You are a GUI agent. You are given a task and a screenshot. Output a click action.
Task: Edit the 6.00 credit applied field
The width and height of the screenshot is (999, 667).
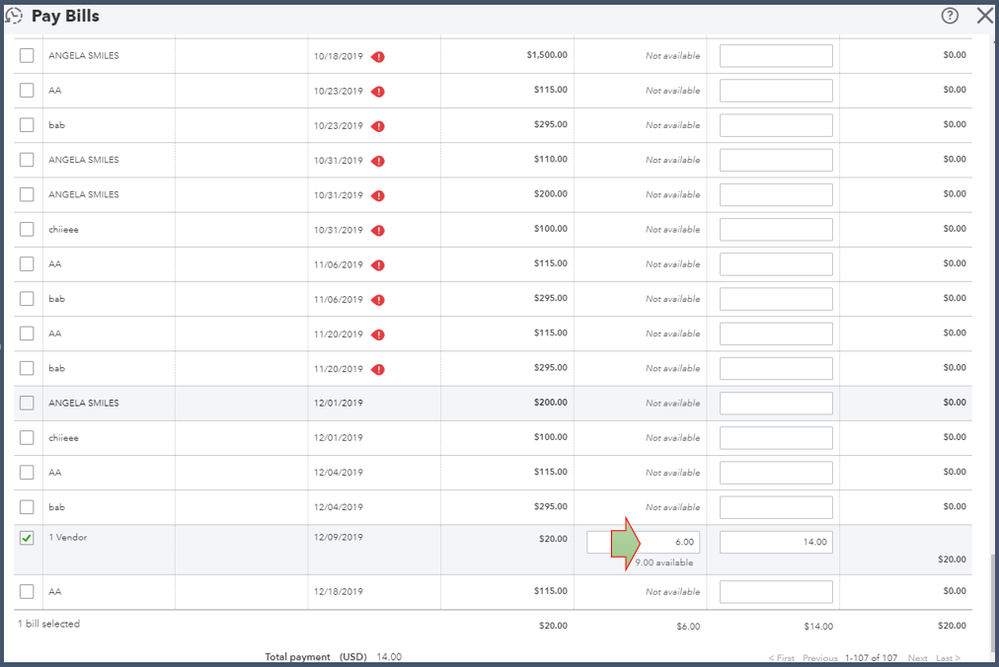pos(643,542)
